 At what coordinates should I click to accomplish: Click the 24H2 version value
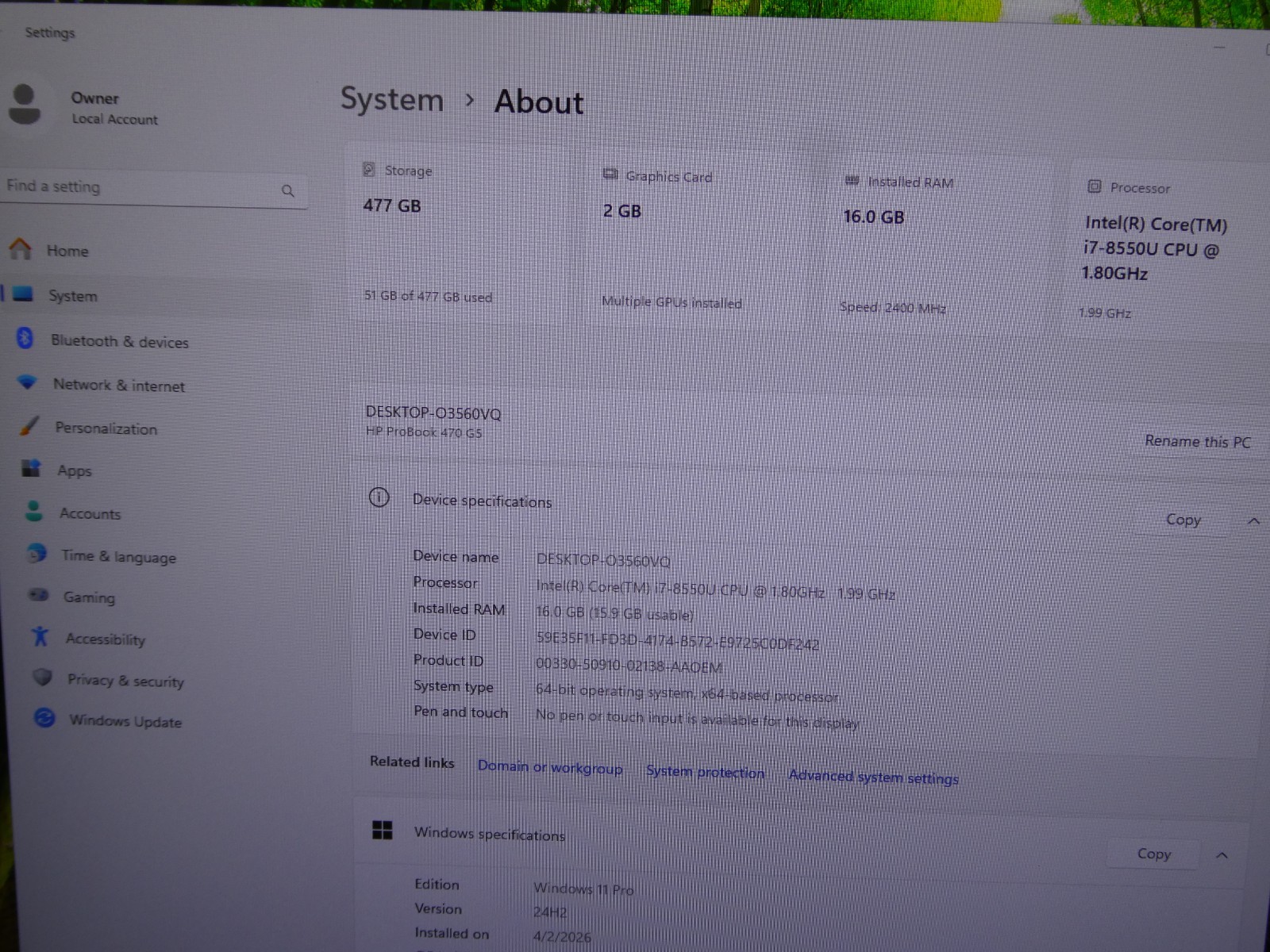550,912
